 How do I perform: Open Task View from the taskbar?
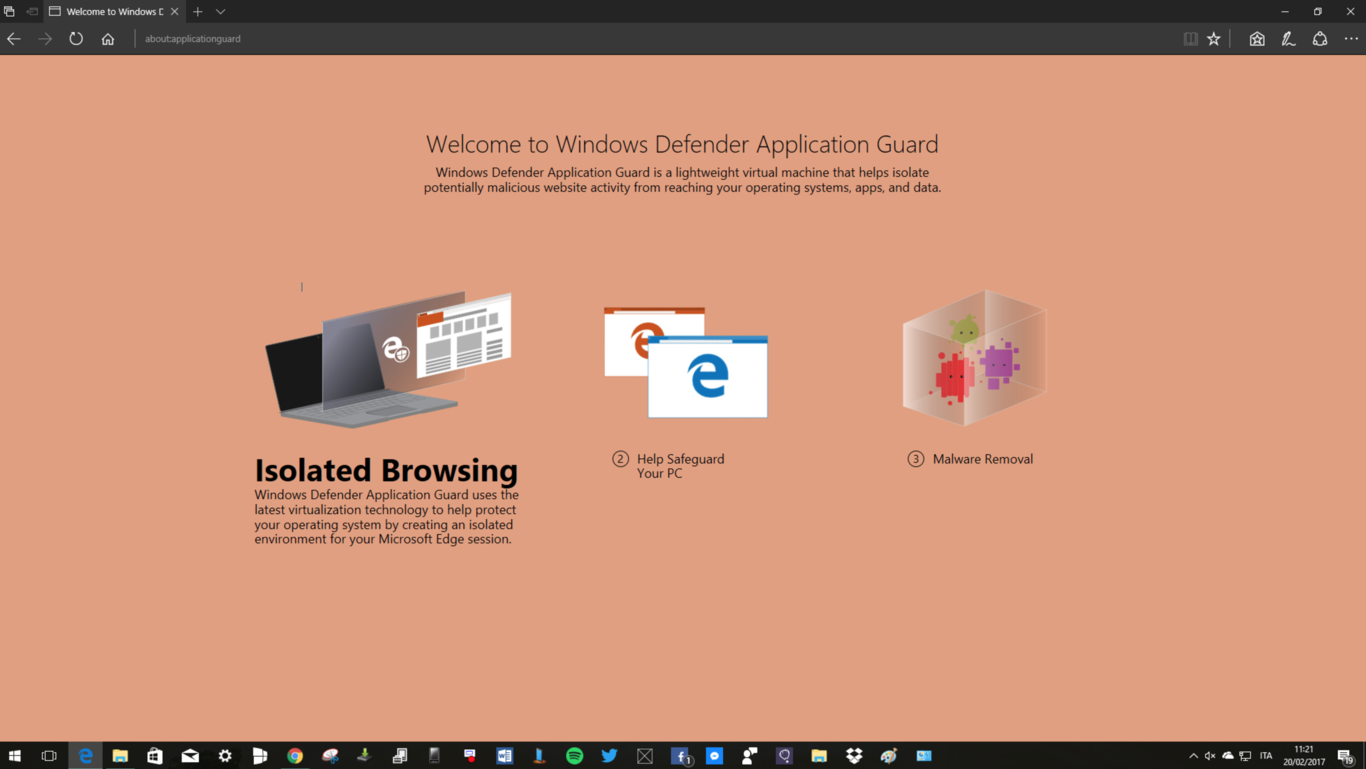coord(49,756)
